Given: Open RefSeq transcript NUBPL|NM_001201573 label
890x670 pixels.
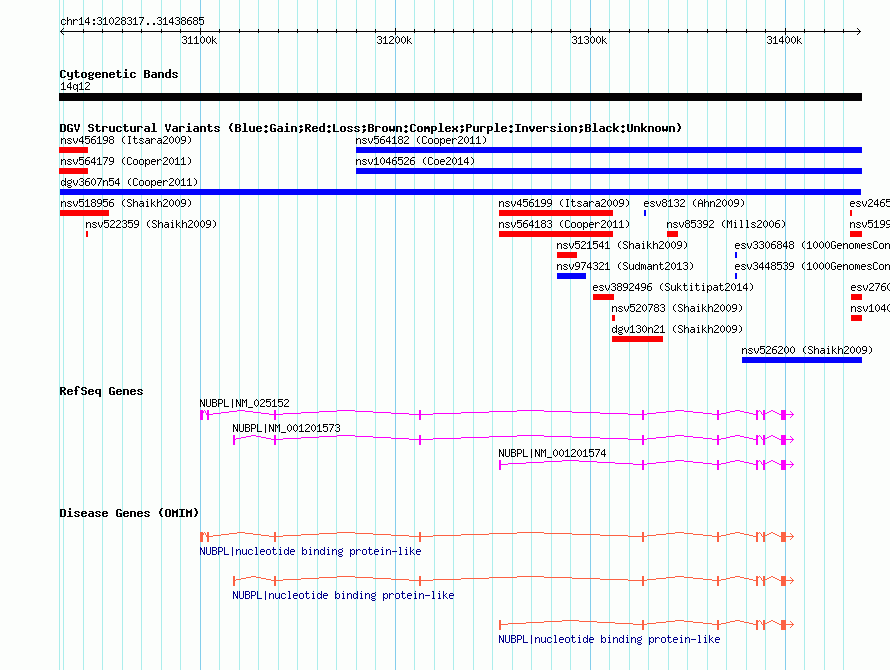Looking at the screenshot, I should click(x=286, y=428).
